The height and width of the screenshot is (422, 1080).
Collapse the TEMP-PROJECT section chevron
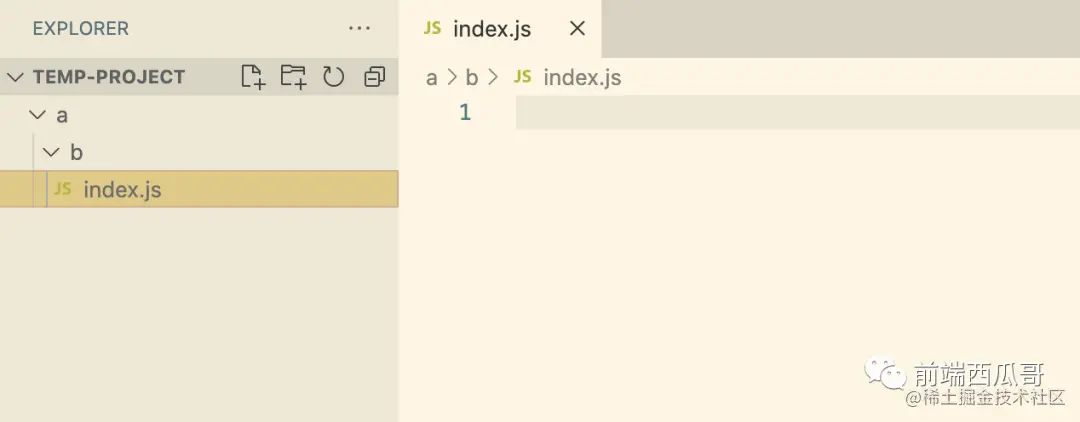15,77
